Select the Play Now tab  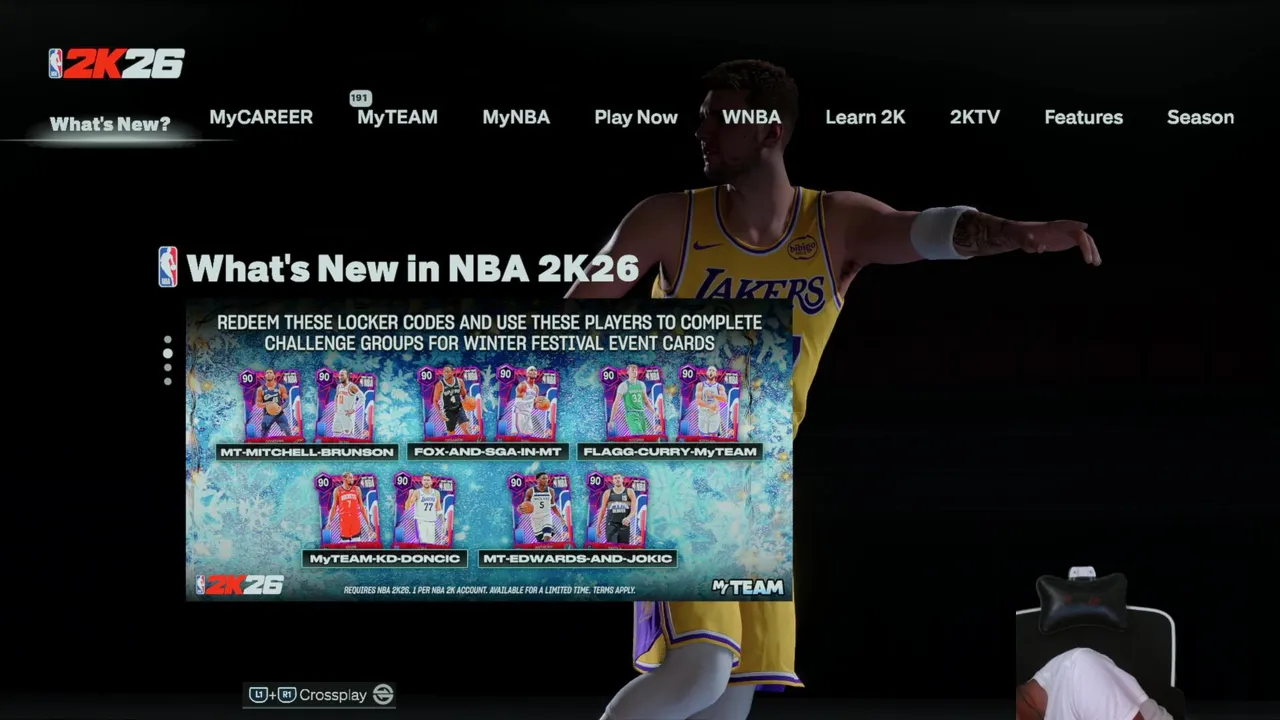[x=636, y=117]
